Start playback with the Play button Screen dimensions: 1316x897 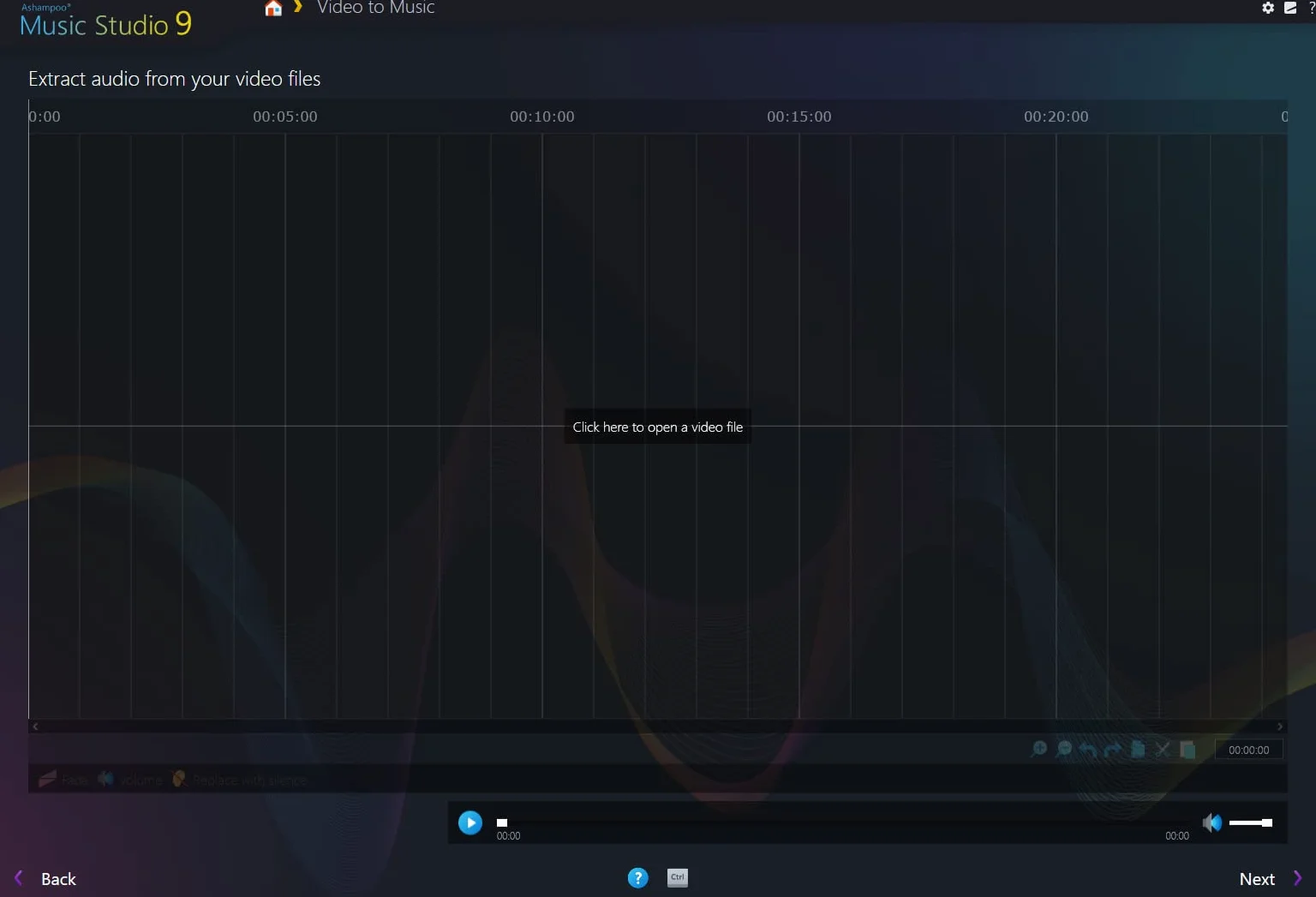click(470, 822)
